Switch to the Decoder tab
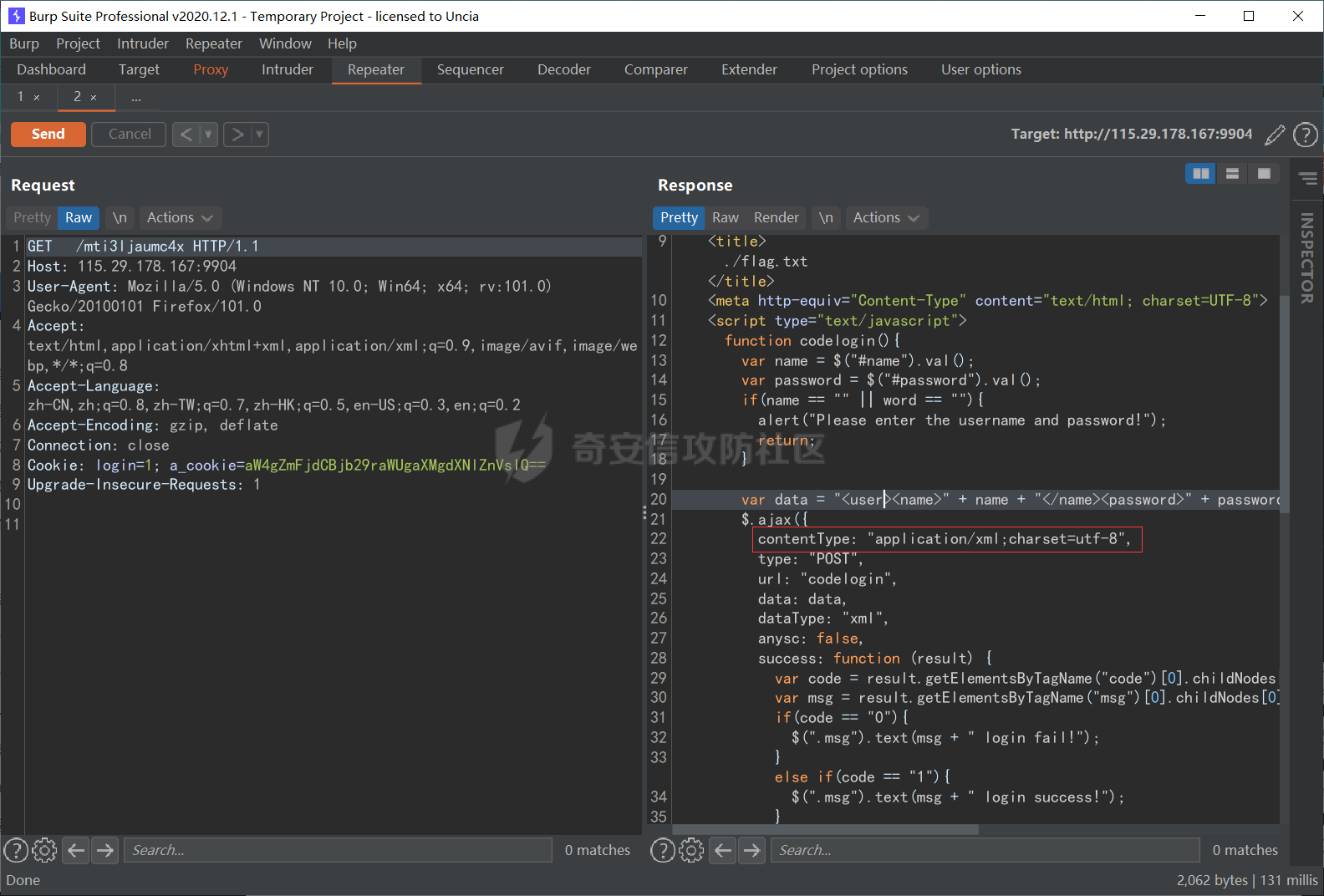Viewport: 1324px width, 896px height. (x=564, y=69)
